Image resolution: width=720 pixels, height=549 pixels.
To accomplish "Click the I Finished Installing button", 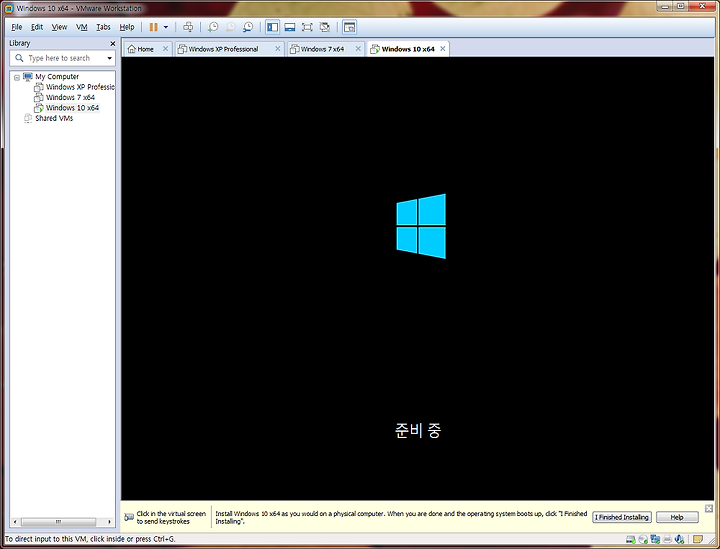I will coord(622,517).
